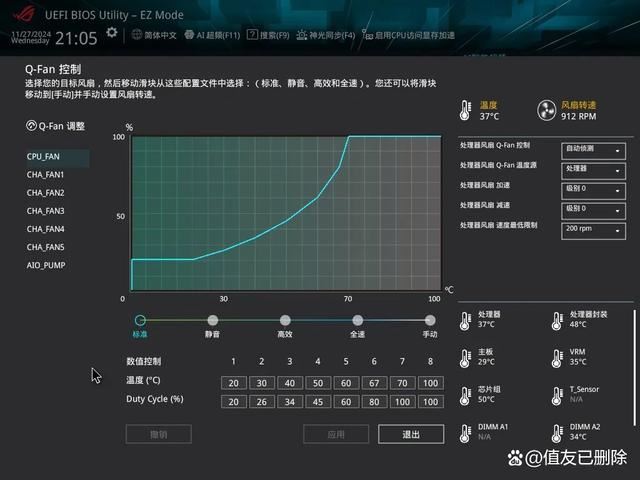640x480 pixels.
Task: Select CHA_FAN3 in the fan list
Action: [45, 211]
